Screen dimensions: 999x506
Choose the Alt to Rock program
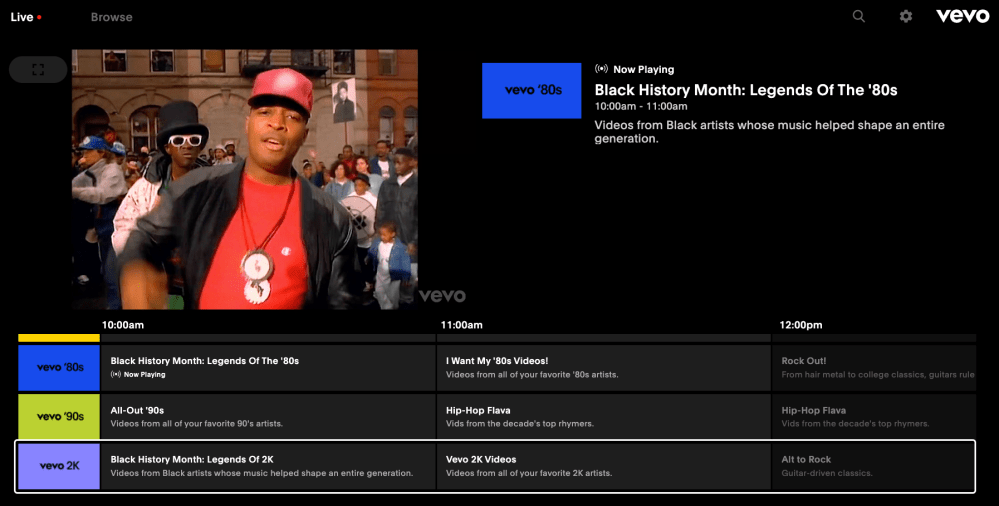point(873,465)
